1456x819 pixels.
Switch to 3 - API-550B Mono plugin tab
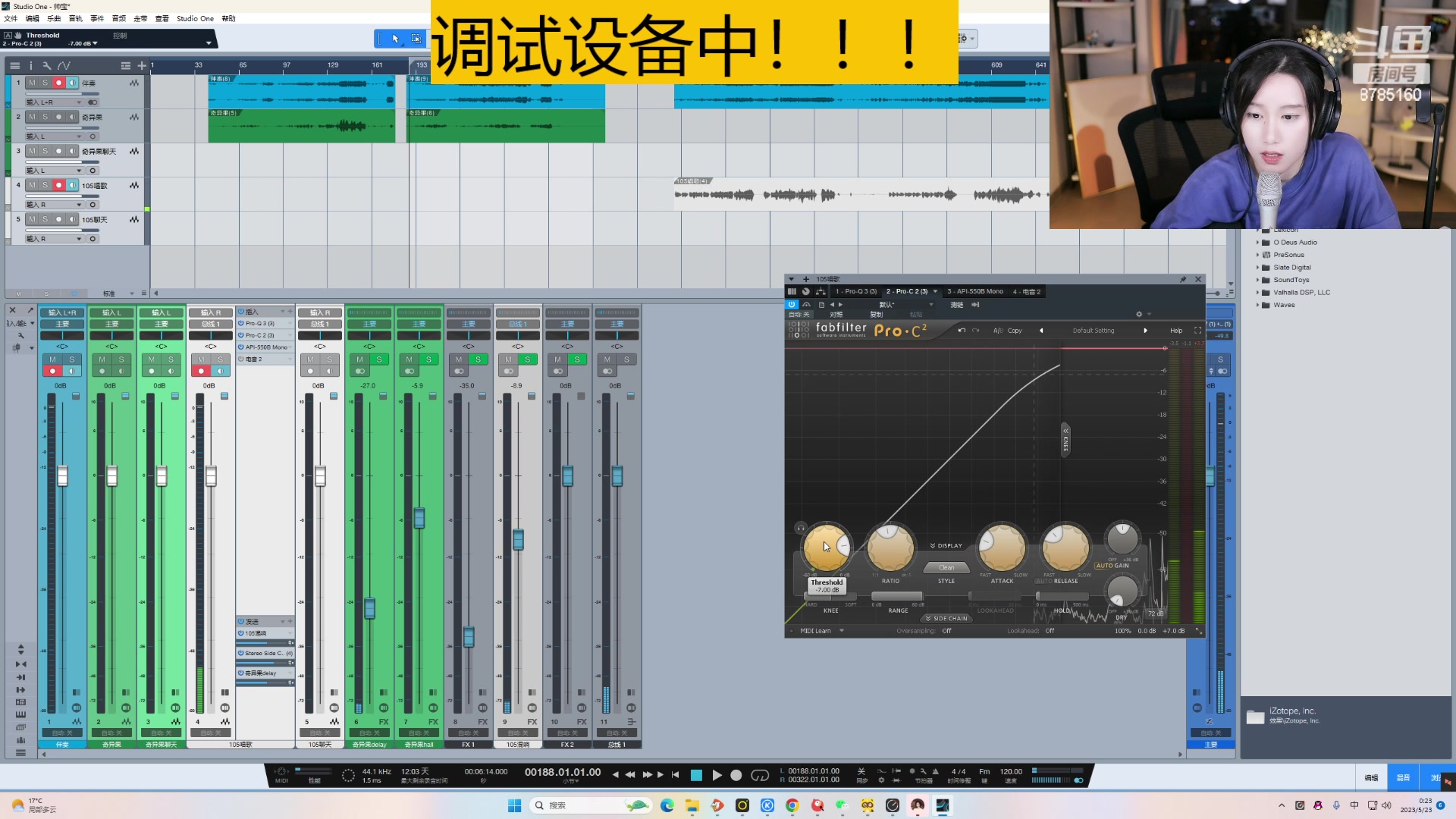(974, 291)
